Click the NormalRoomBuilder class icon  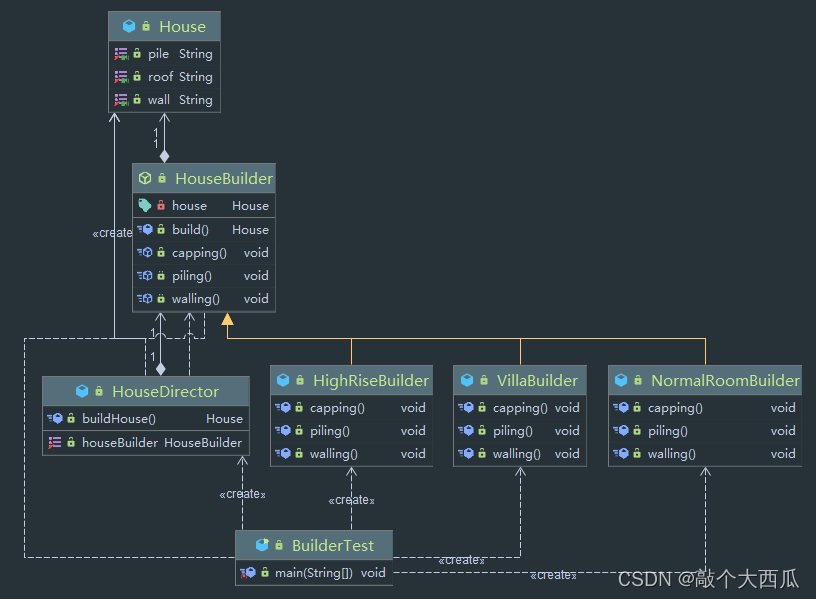click(621, 380)
